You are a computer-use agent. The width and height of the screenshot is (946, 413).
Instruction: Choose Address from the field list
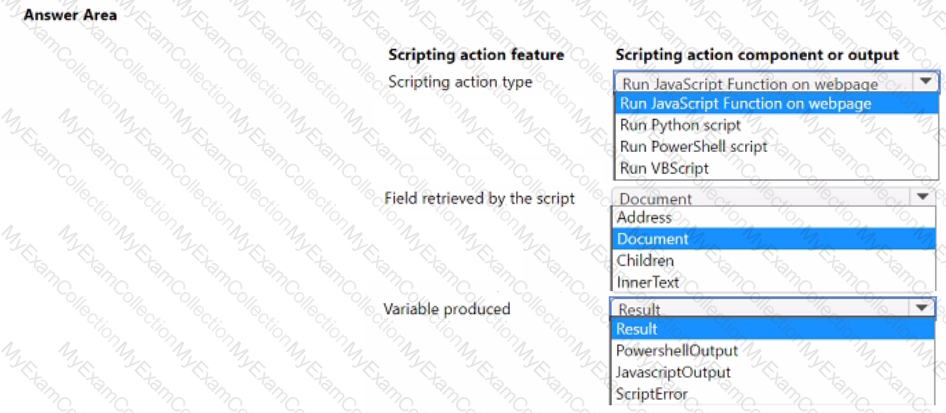click(x=645, y=217)
